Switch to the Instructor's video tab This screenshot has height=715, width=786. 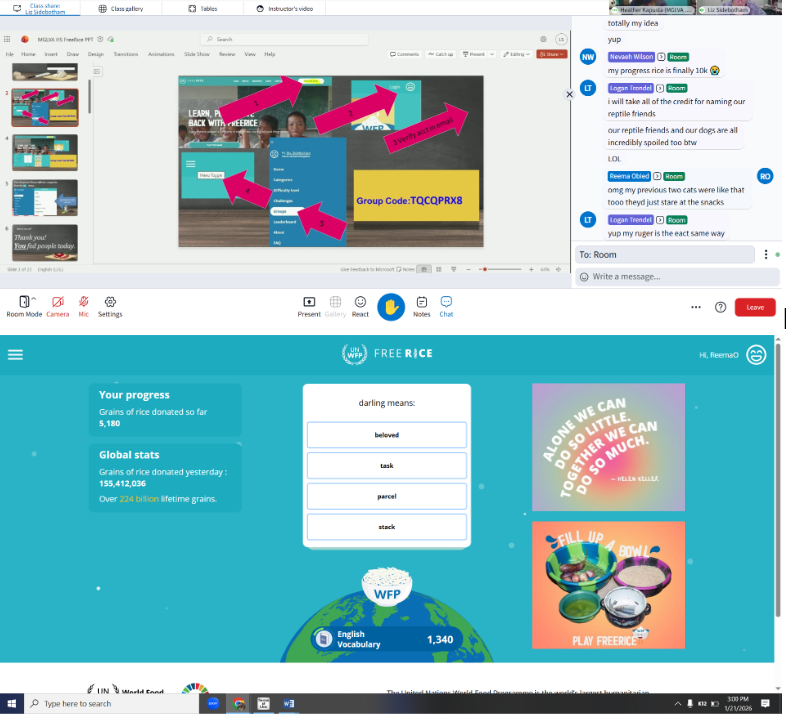click(285, 9)
